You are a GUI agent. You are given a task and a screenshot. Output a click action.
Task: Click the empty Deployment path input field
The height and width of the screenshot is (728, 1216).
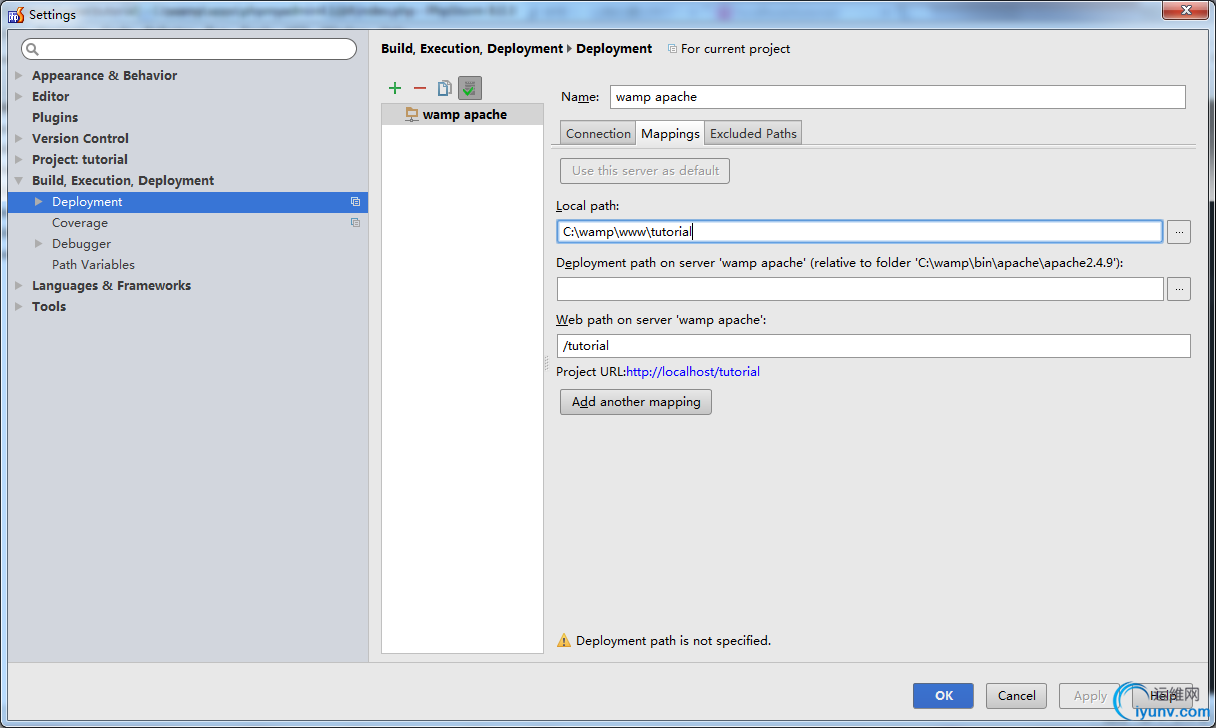tap(860, 289)
